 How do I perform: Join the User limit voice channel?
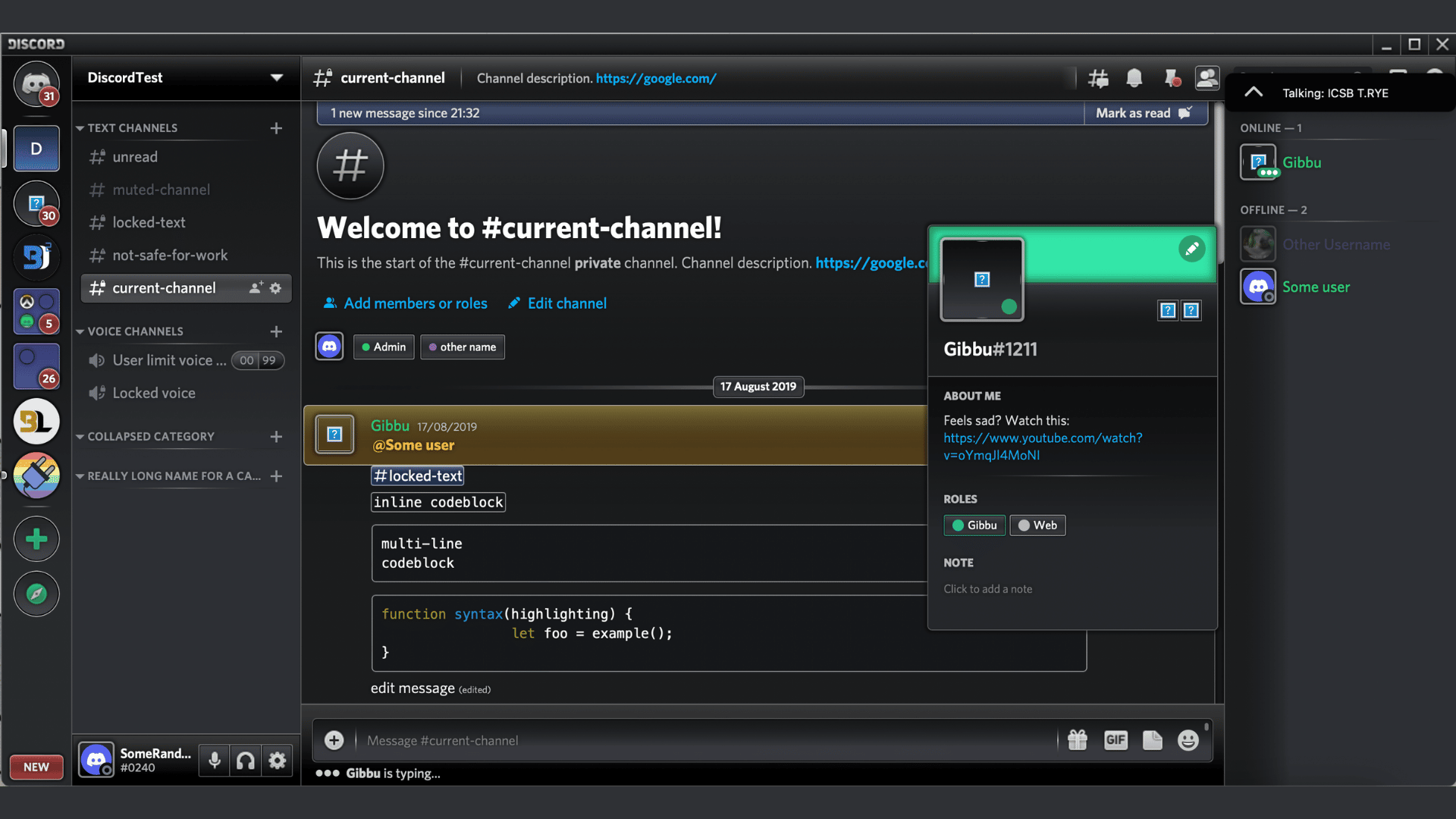pyautogui.click(x=186, y=360)
